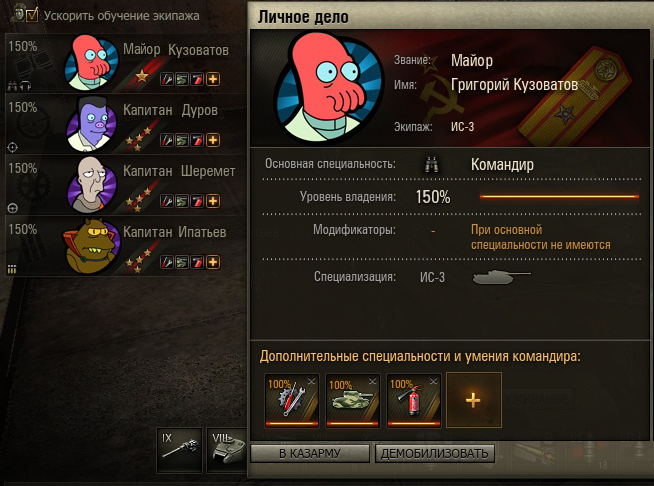
Task: Click the "ДЕМОБИЛИЗОВАТЬ" button
Action: (435, 453)
